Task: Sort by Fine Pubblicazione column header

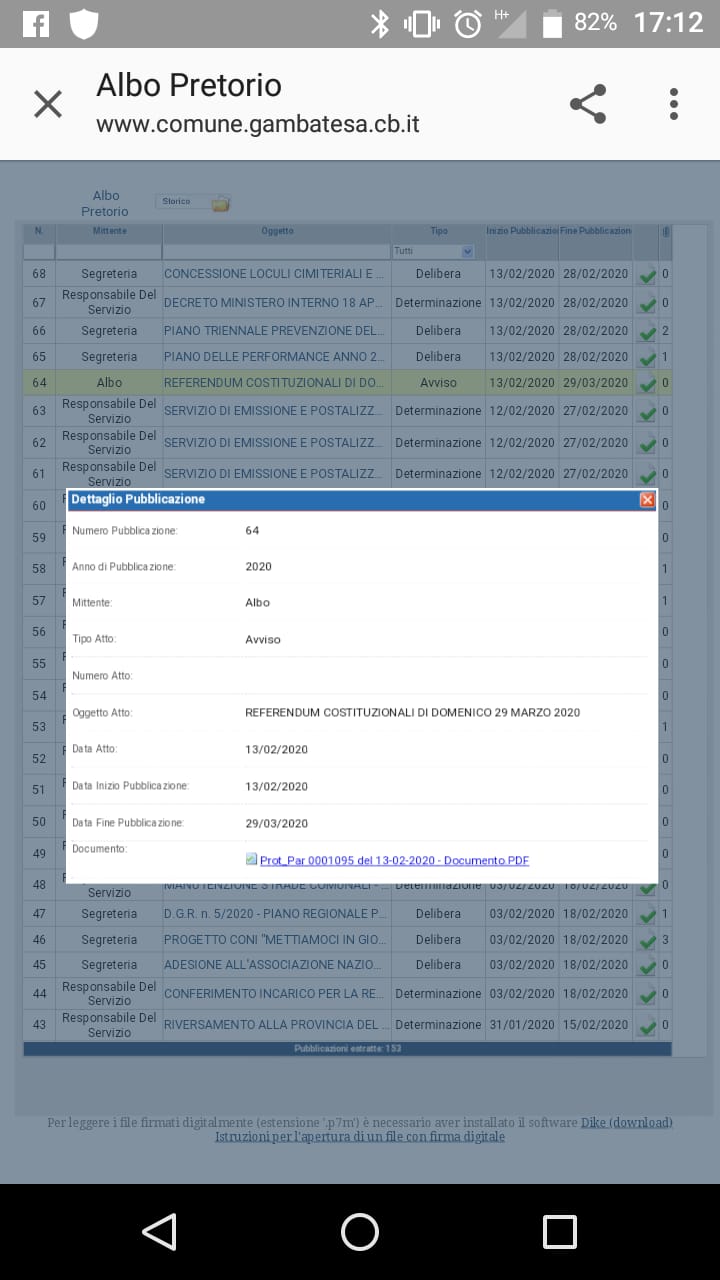Action: (596, 231)
